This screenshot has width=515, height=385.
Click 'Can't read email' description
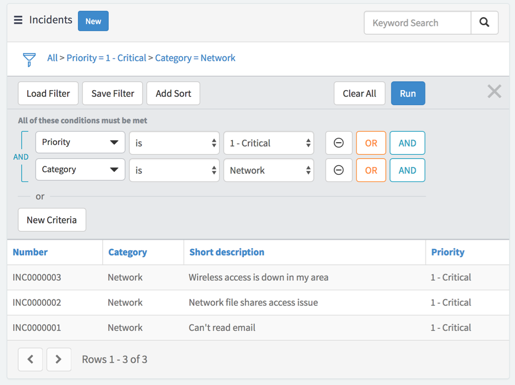tap(222, 328)
